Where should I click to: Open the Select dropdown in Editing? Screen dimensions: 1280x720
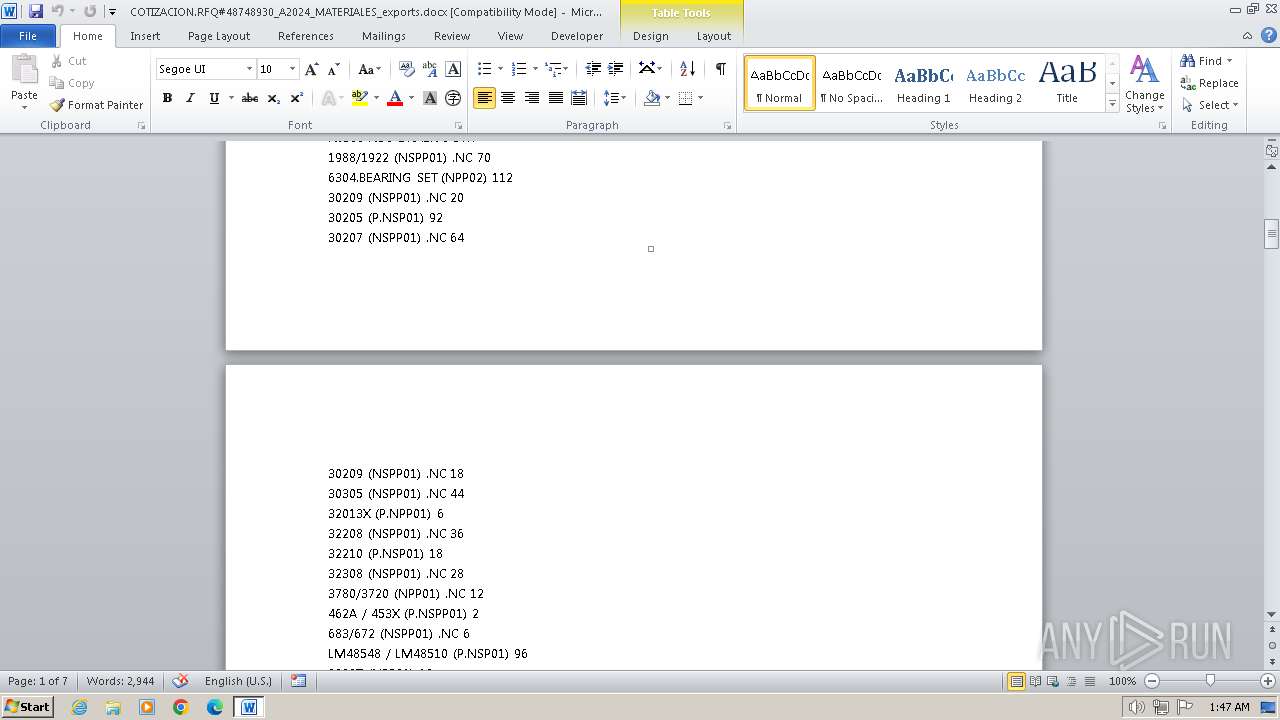pyautogui.click(x=1210, y=105)
